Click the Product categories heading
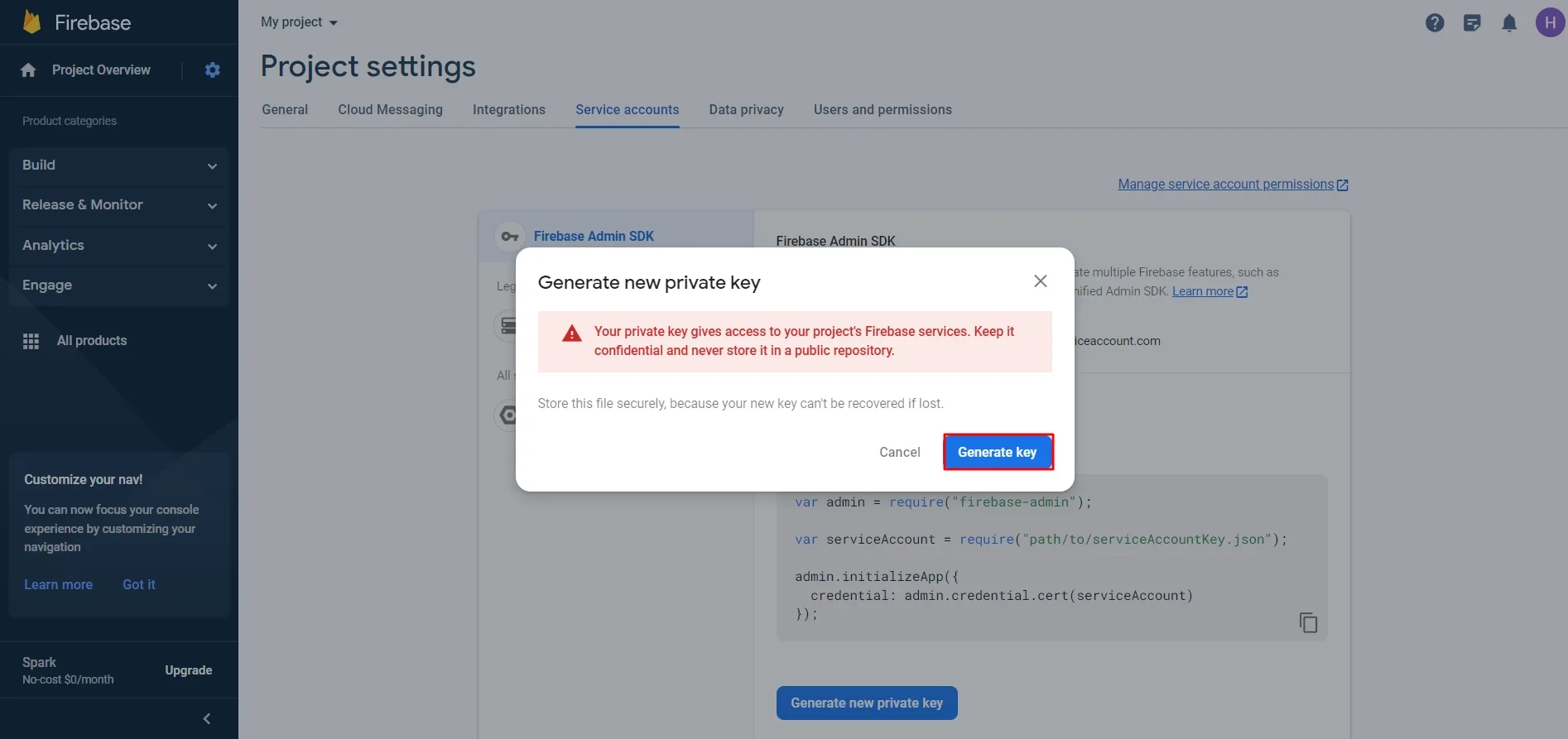The width and height of the screenshot is (1568, 739). pyautogui.click(x=70, y=121)
